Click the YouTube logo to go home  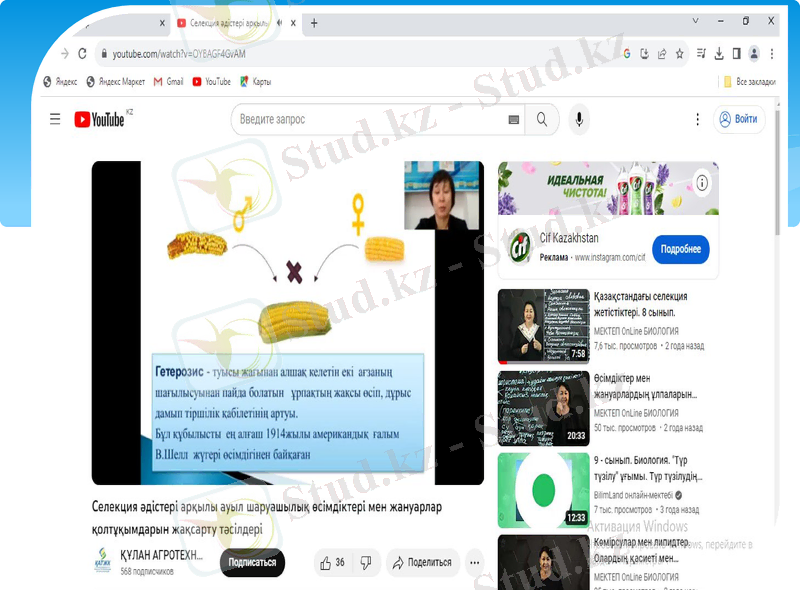click(x=100, y=119)
